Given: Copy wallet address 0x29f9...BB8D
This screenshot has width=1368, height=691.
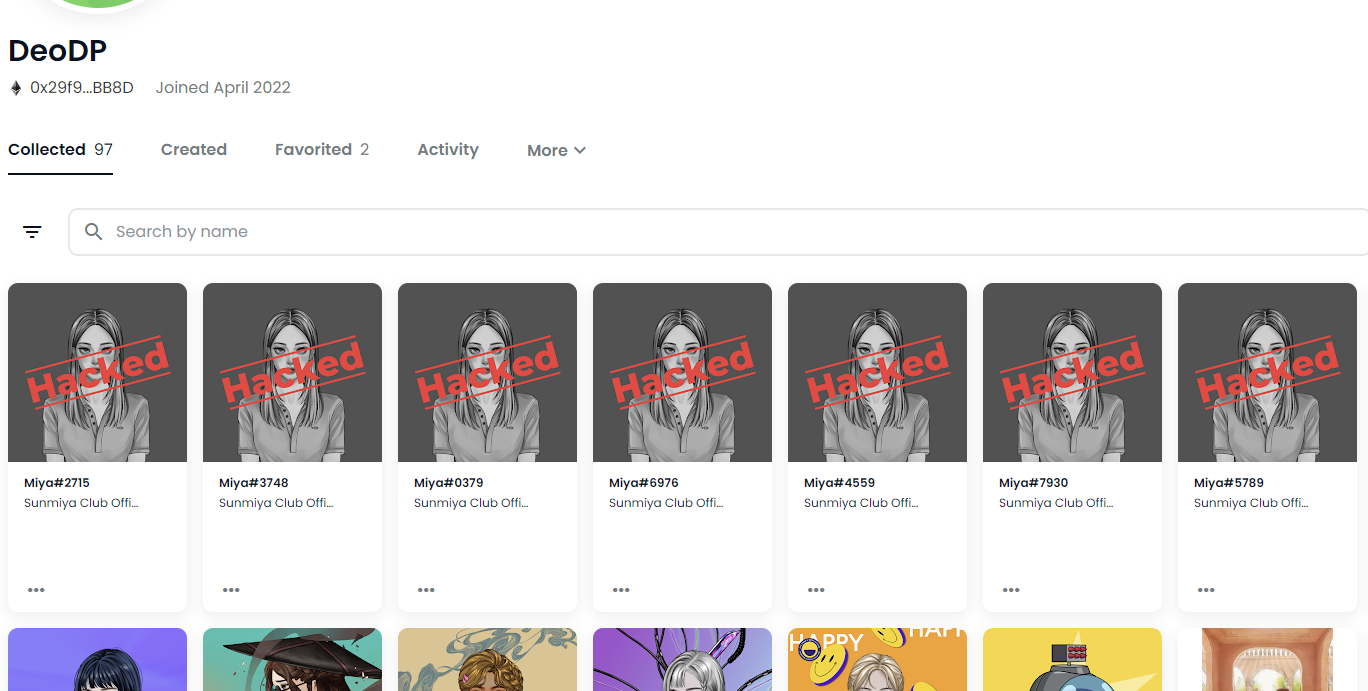Looking at the screenshot, I should 82,88.
